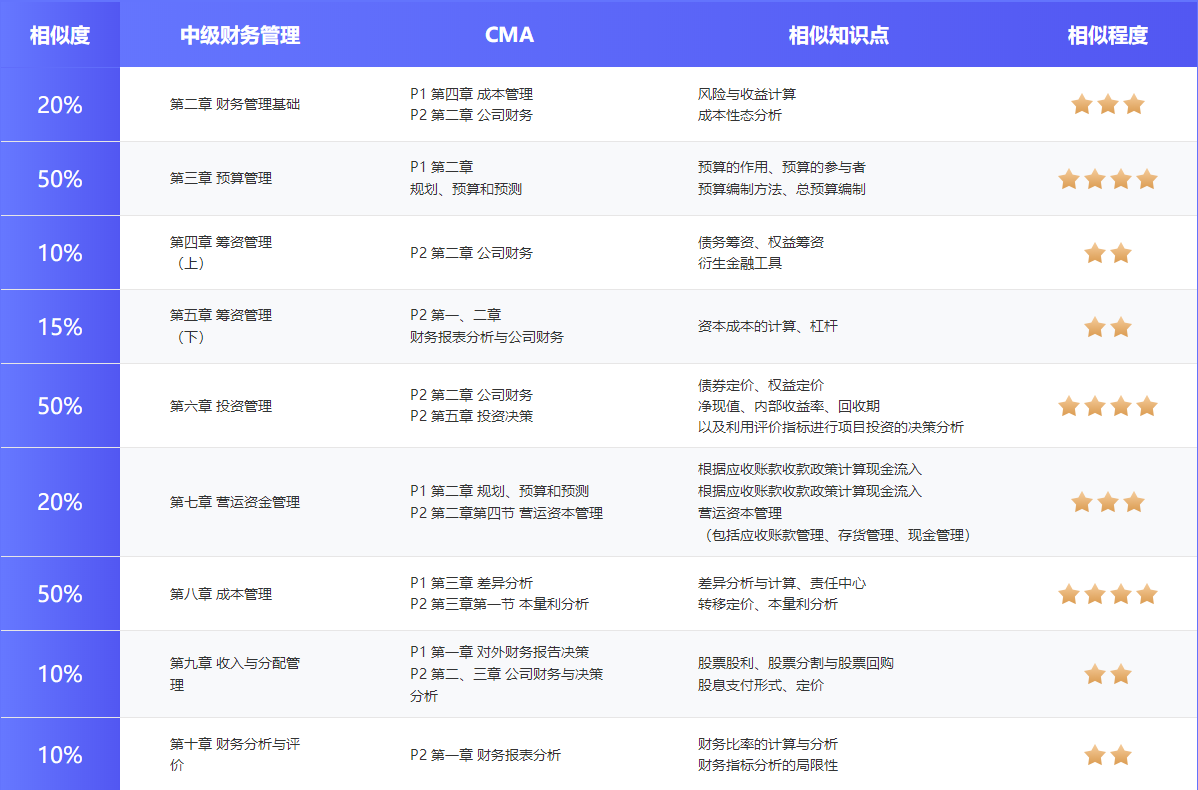Click the four-star rating in 第六章 投资管理 row
Image resolution: width=1198 pixels, height=790 pixels.
[x=1107, y=406]
